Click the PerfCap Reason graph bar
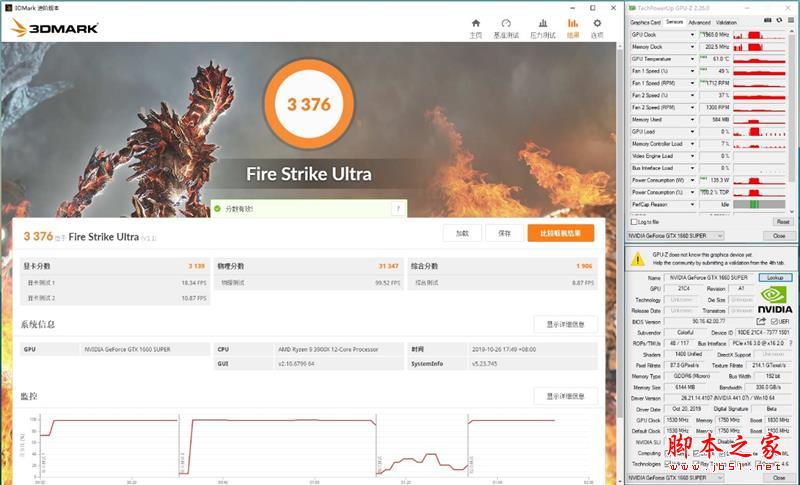The height and width of the screenshot is (485, 800). click(x=759, y=205)
